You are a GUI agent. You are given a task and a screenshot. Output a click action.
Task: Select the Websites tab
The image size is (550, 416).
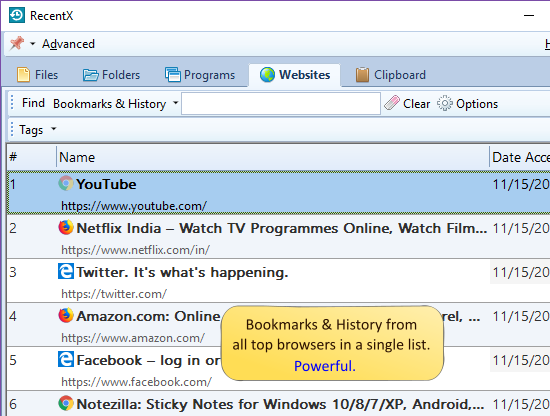[x=295, y=75]
